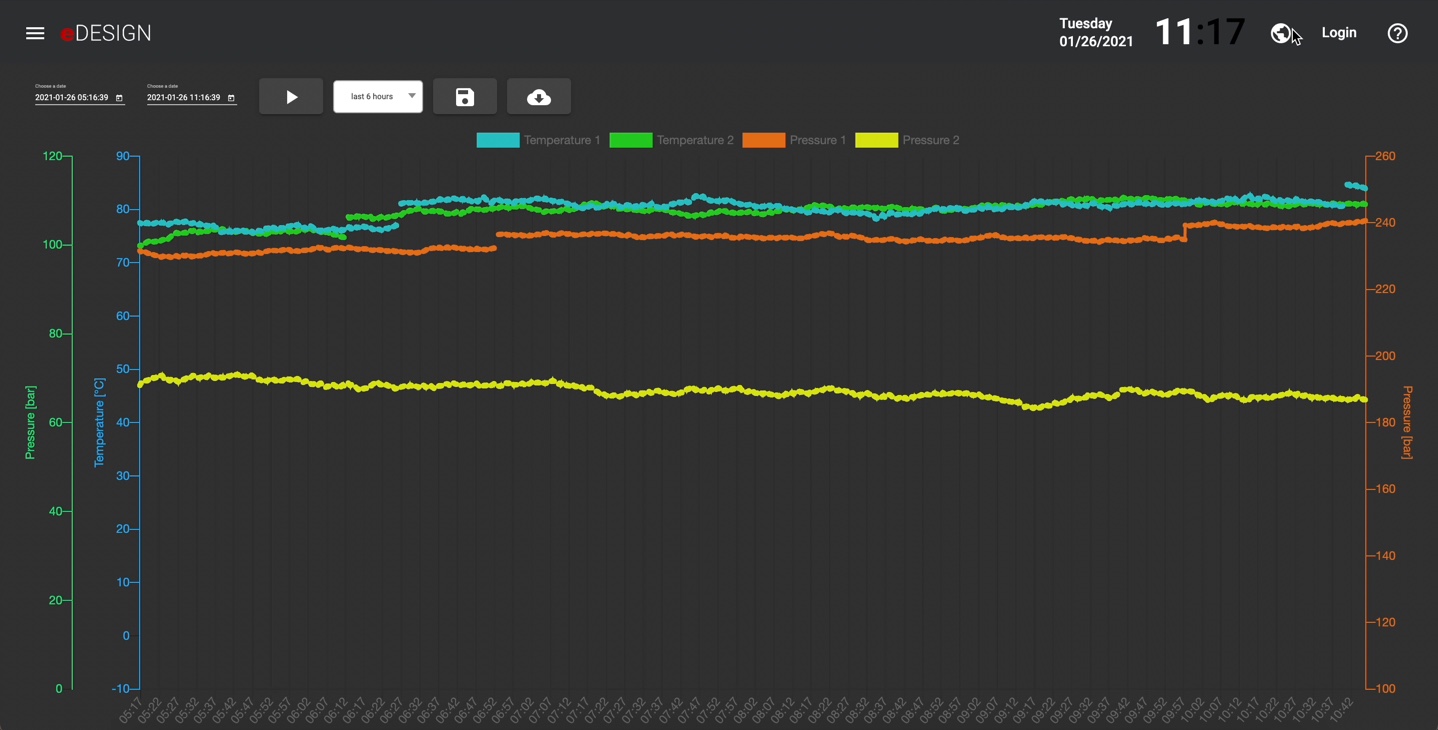
Task: Click the Login link
Action: click(x=1338, y=33)
